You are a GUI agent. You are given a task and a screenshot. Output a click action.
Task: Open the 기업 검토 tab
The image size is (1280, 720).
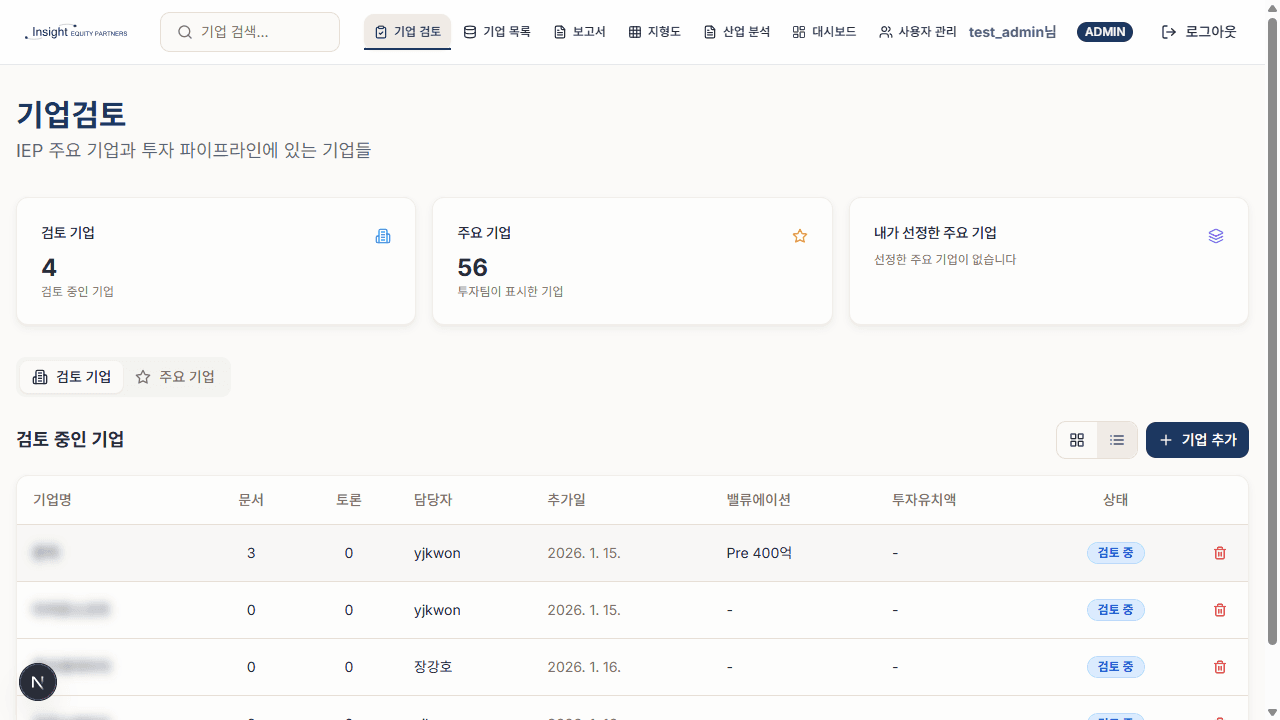pos(407,31)
